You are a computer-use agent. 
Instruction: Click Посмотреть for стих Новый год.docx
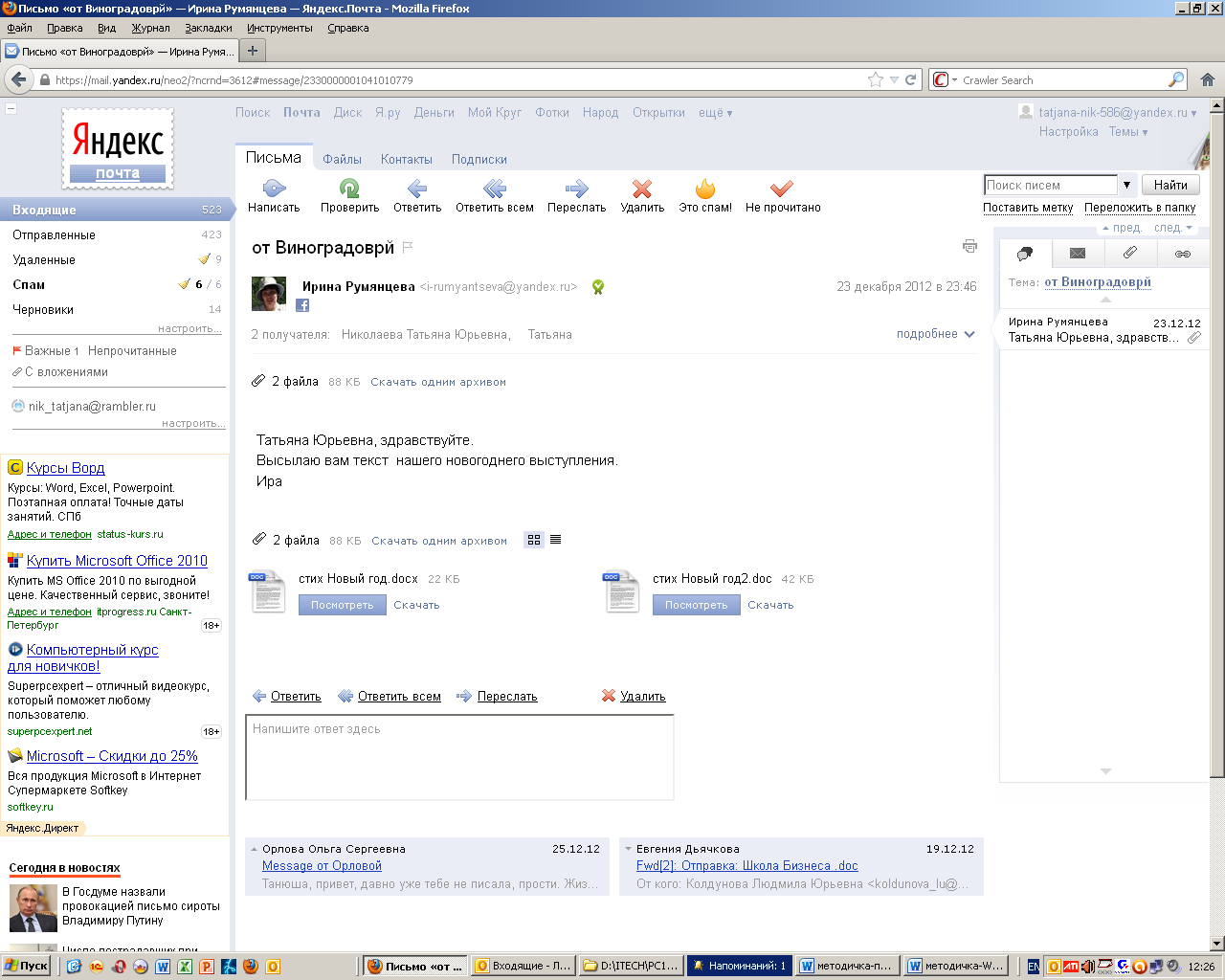[x=342, y=605]
